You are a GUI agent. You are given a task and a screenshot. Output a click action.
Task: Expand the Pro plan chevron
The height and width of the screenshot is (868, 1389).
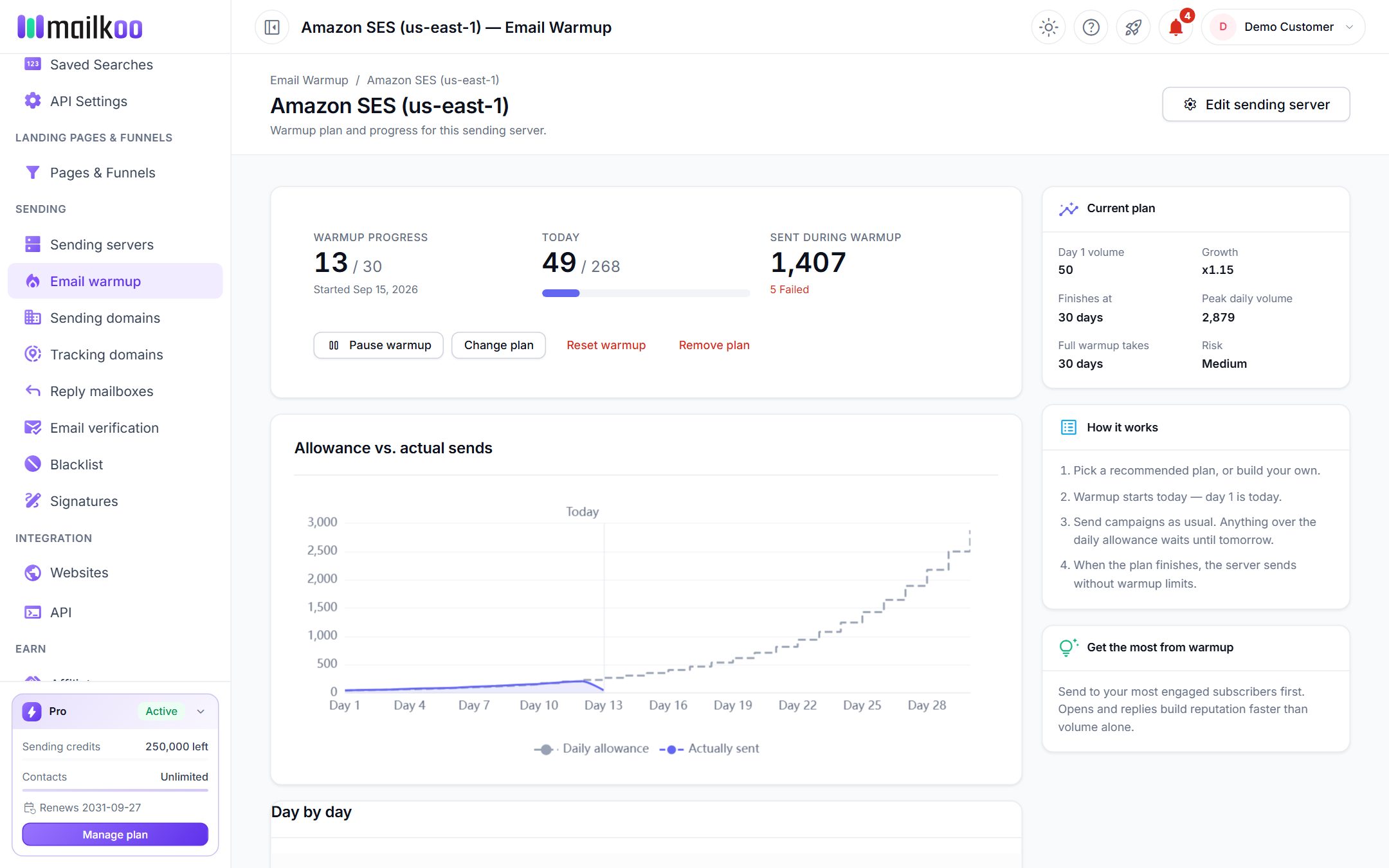(x=201, y=711)
